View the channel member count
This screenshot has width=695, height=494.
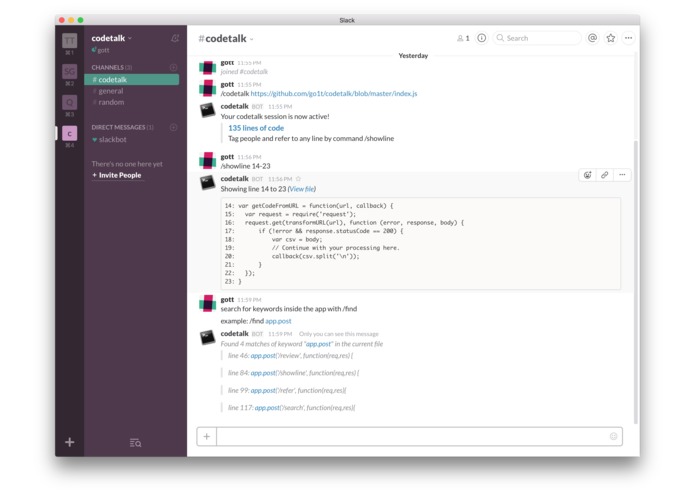pyautogui.click(x=463, y=38)
